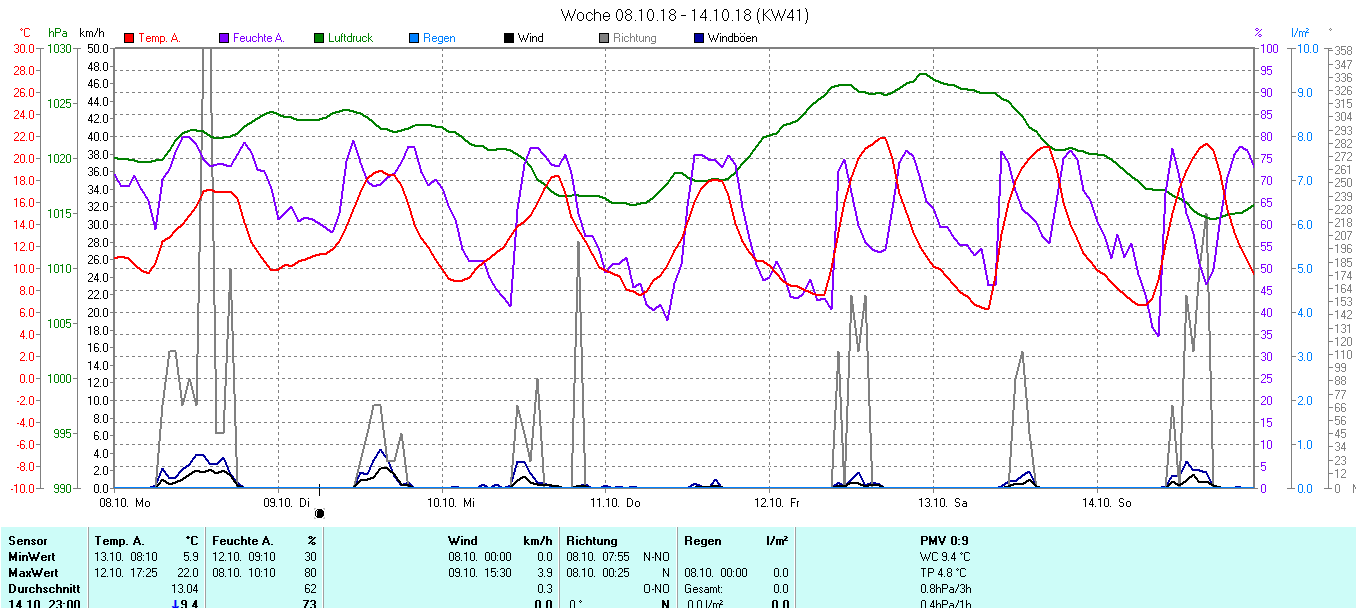This screenshot has width=1356, height=608.
Task: Click the blue Regen legend square
Action: (414, 39)
